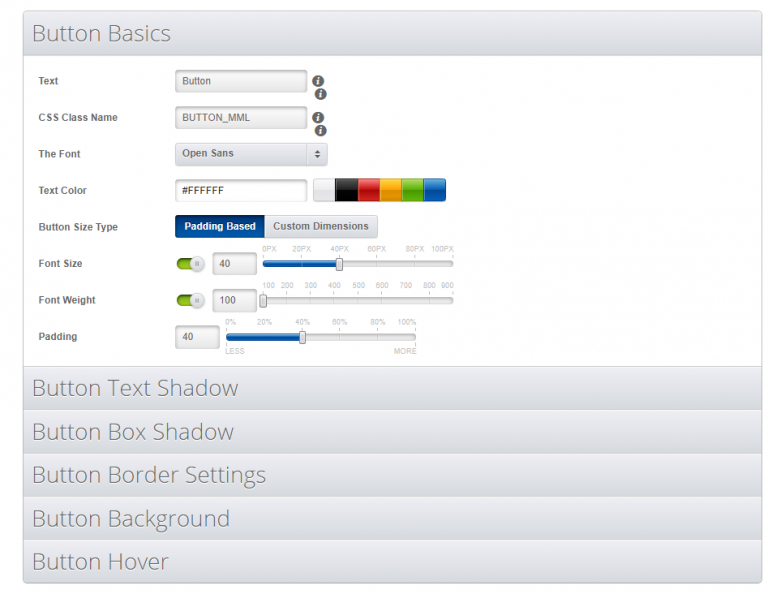
Task: Disable the Font Weight switch
Action: coord(190,300)
